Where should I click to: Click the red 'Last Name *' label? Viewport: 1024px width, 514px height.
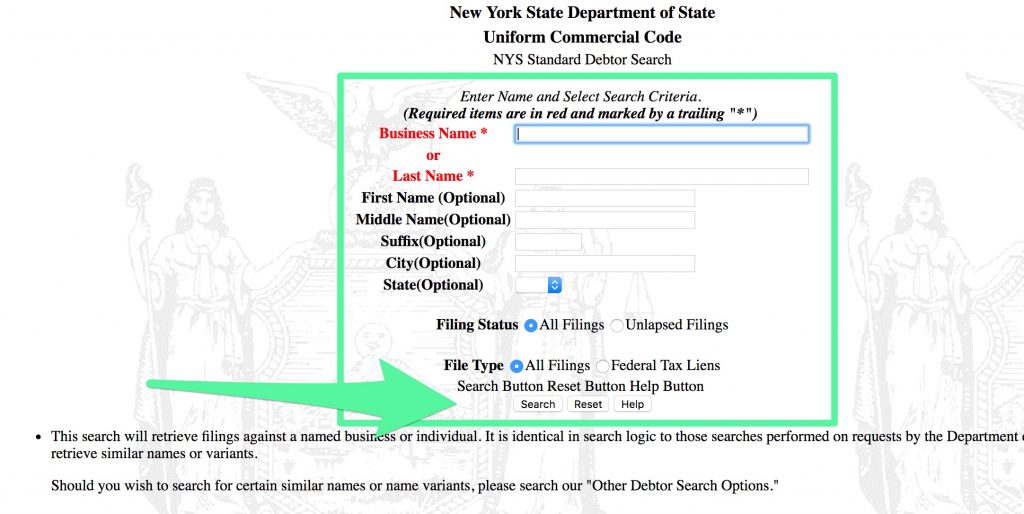tap(434, 176)
